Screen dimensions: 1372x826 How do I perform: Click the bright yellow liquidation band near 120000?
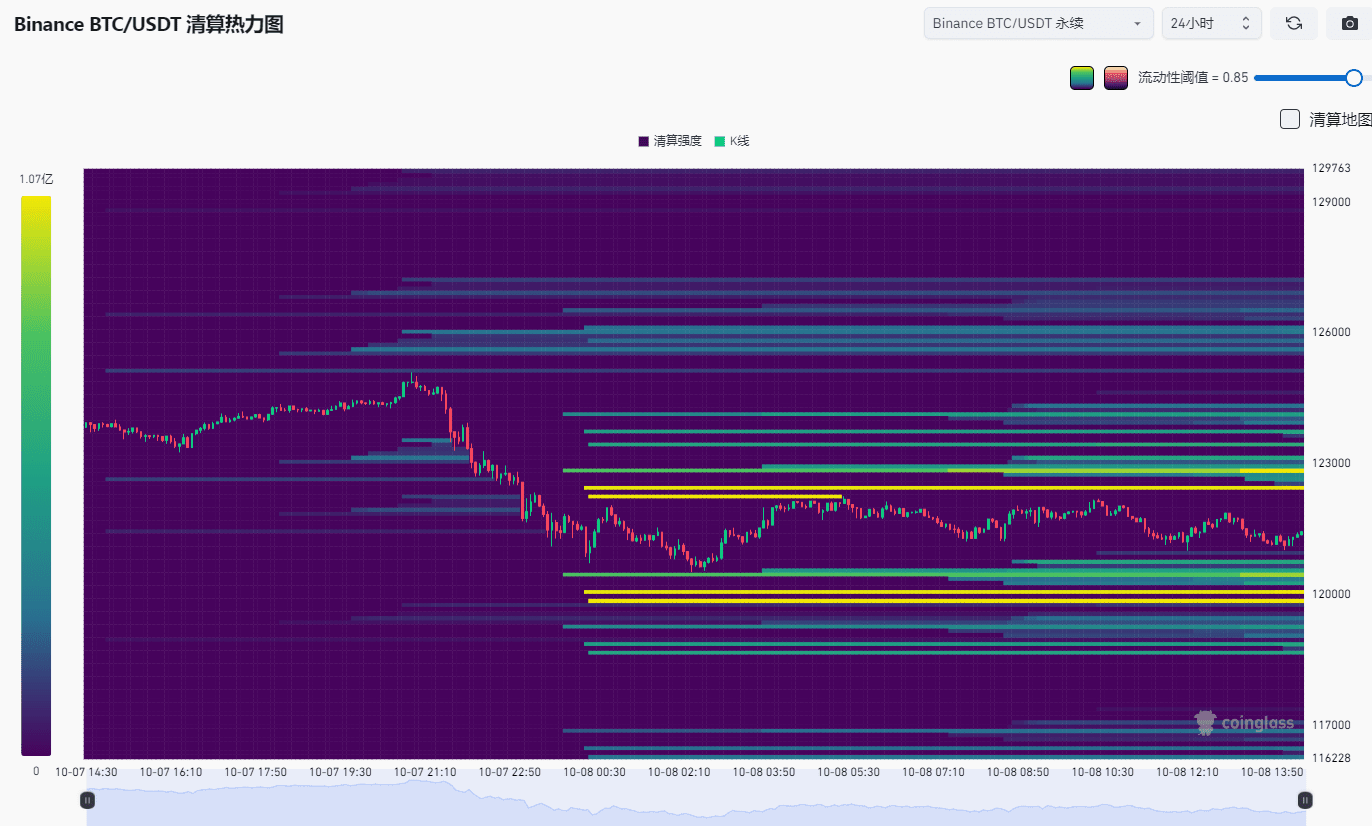click(900, 592)
